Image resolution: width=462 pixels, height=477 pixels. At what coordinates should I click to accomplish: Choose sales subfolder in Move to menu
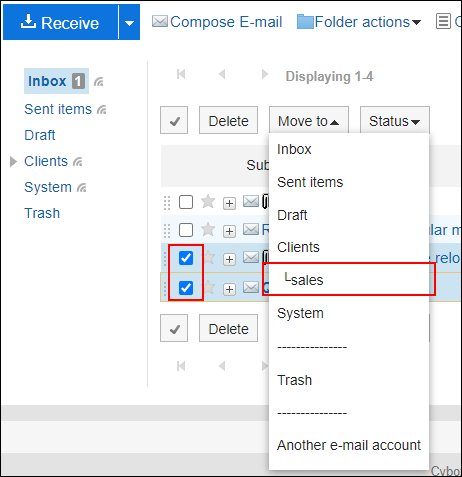coord(349,279)
